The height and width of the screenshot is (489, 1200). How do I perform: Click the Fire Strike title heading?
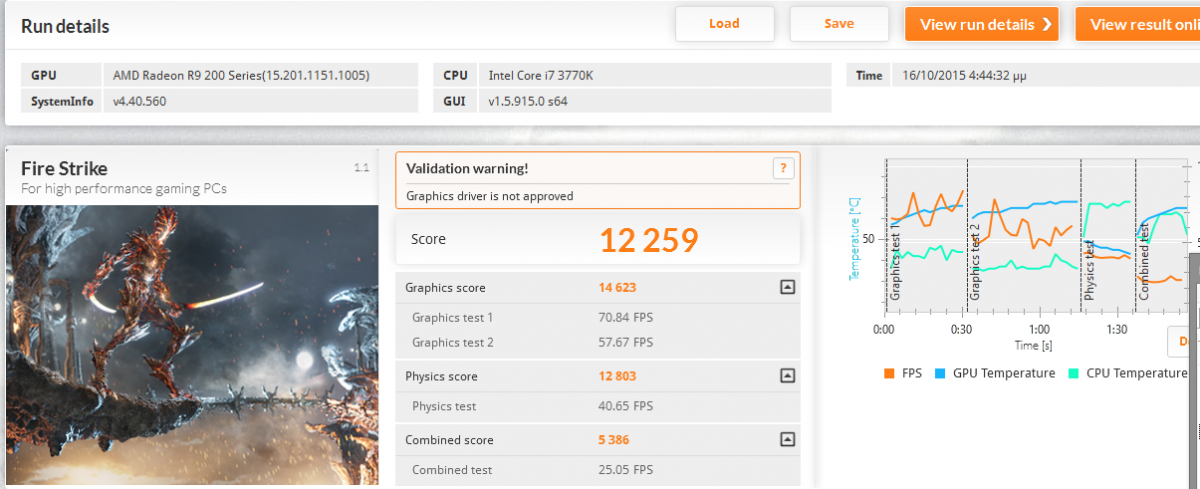coord(64,168)
